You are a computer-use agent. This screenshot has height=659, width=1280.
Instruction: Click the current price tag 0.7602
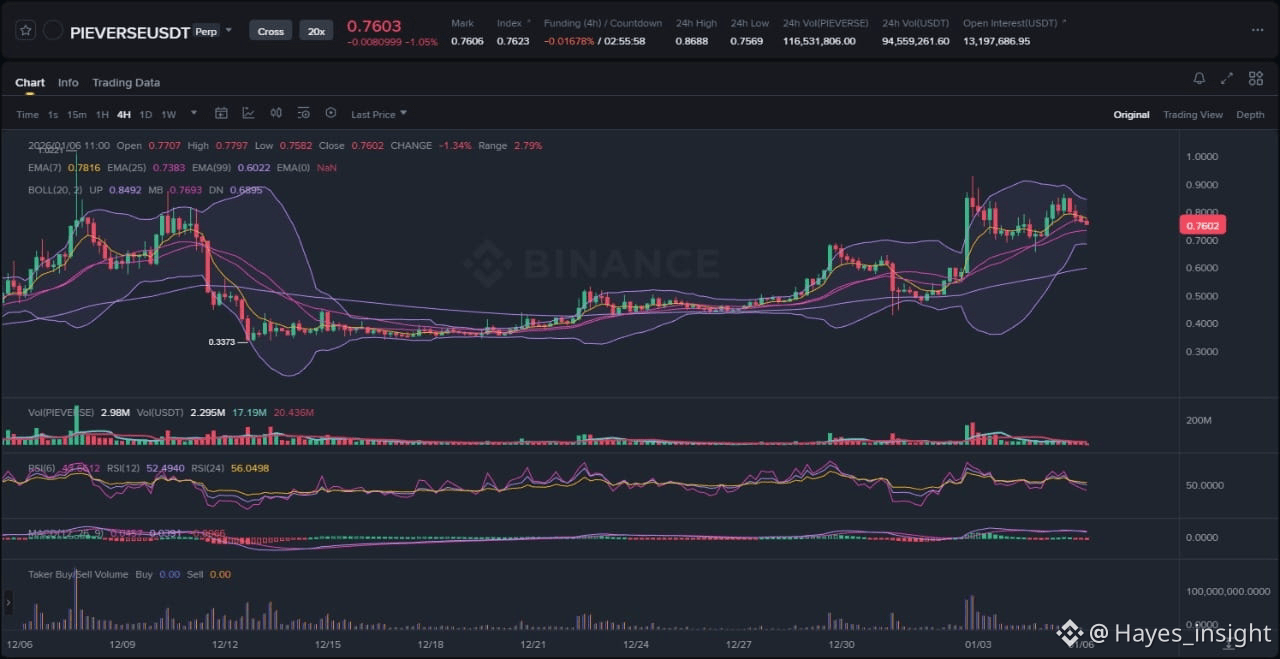[1203, 226]
